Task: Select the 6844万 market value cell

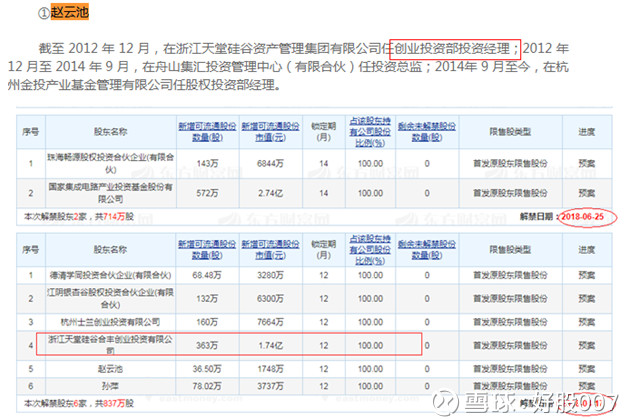Action: pyautogui.click(x=270, y=163)
